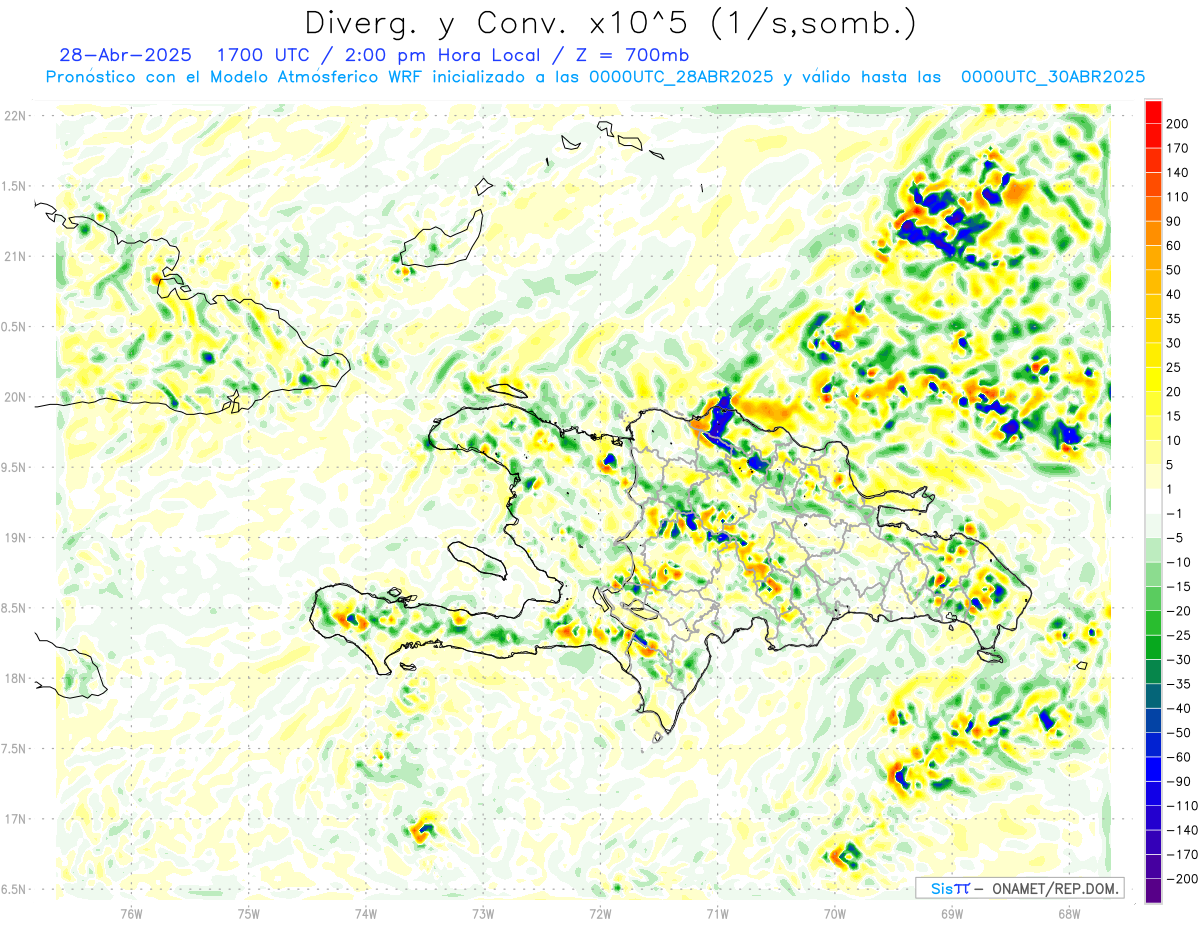Click the '60' colorbar label

coord(1174,246)
